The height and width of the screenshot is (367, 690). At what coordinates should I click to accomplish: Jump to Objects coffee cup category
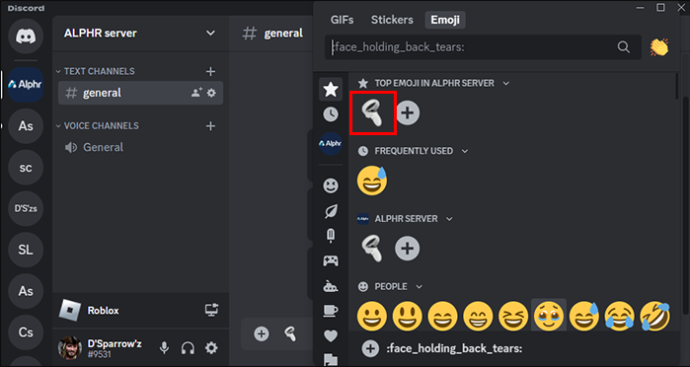point(330,311)
